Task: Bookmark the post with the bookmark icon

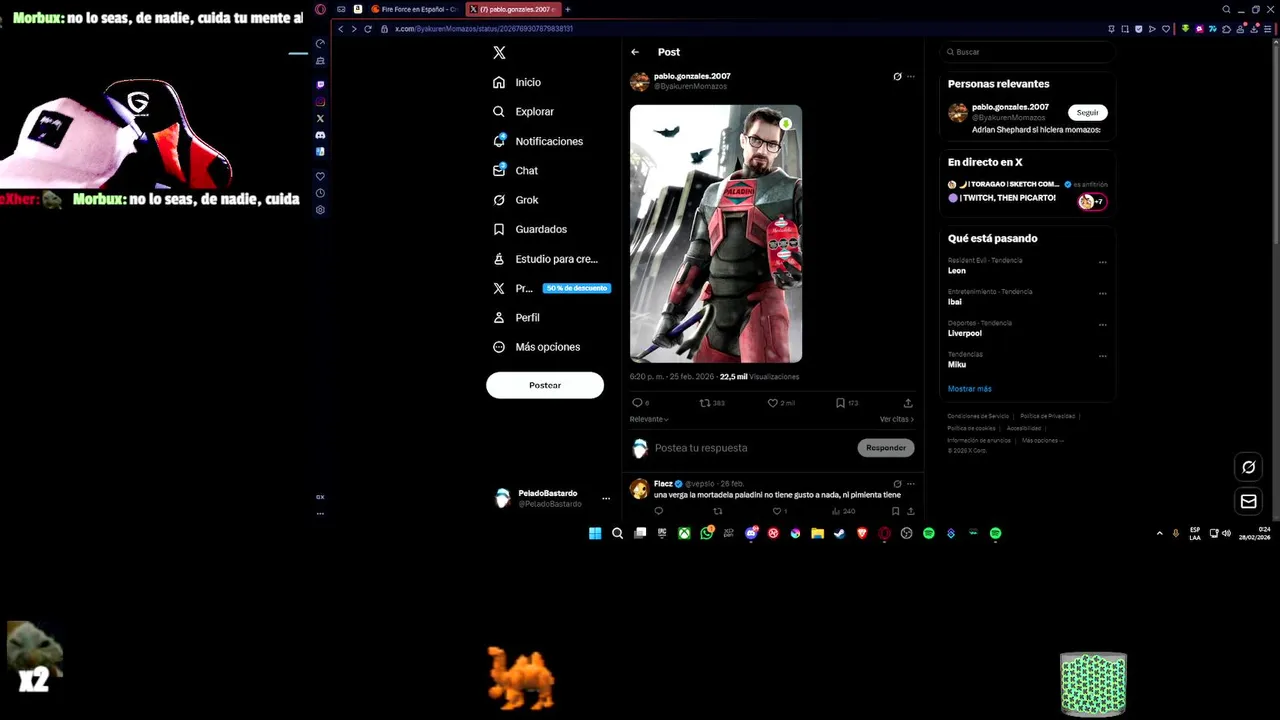Action: (x=840, y=403)
